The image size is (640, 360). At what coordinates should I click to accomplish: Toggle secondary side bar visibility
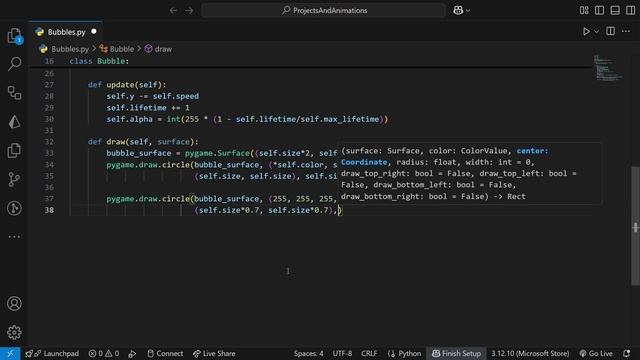(x=631, y=11)
